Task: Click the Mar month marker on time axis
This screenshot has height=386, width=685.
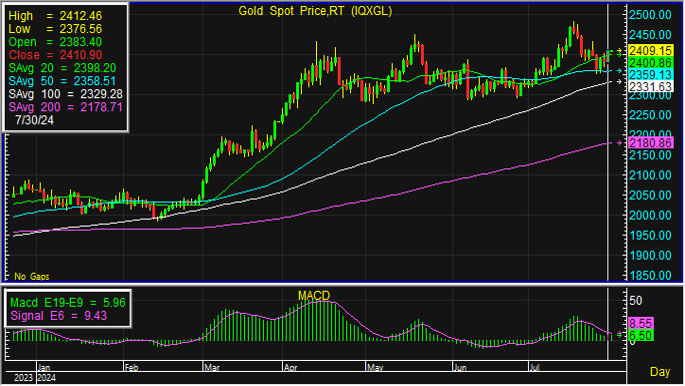Action: coord(212,368)
